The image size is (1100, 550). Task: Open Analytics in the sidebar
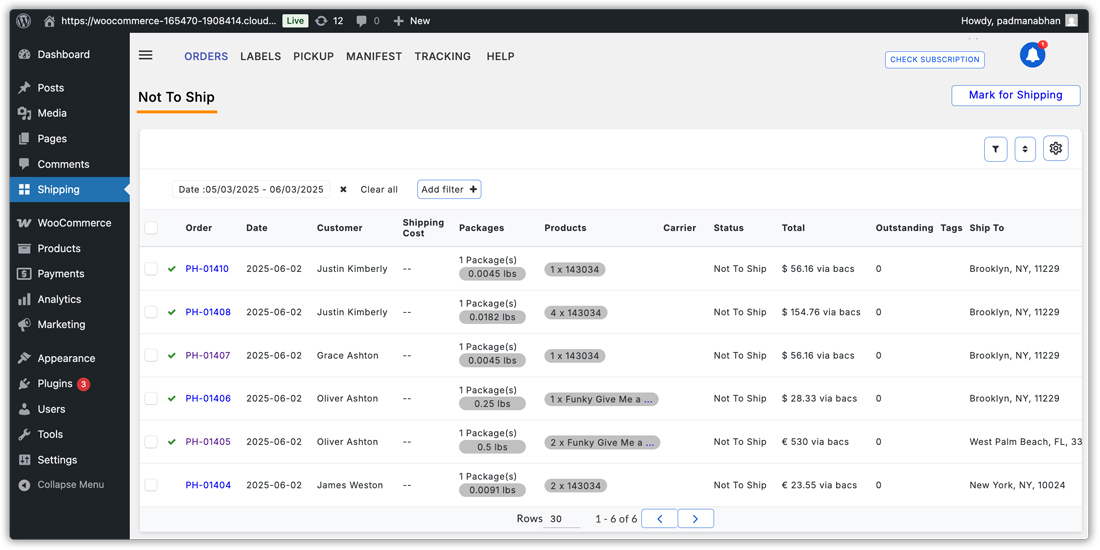(69, 299)
